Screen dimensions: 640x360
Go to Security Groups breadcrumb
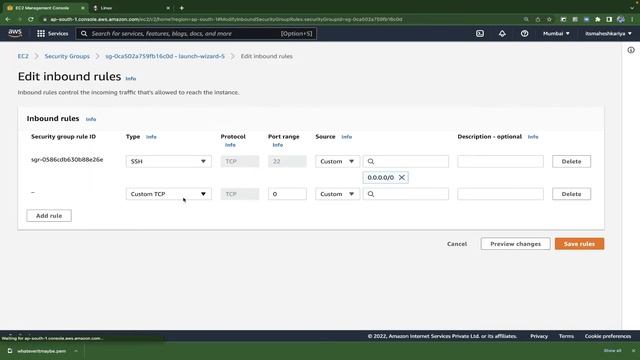[x=67, y=56]
